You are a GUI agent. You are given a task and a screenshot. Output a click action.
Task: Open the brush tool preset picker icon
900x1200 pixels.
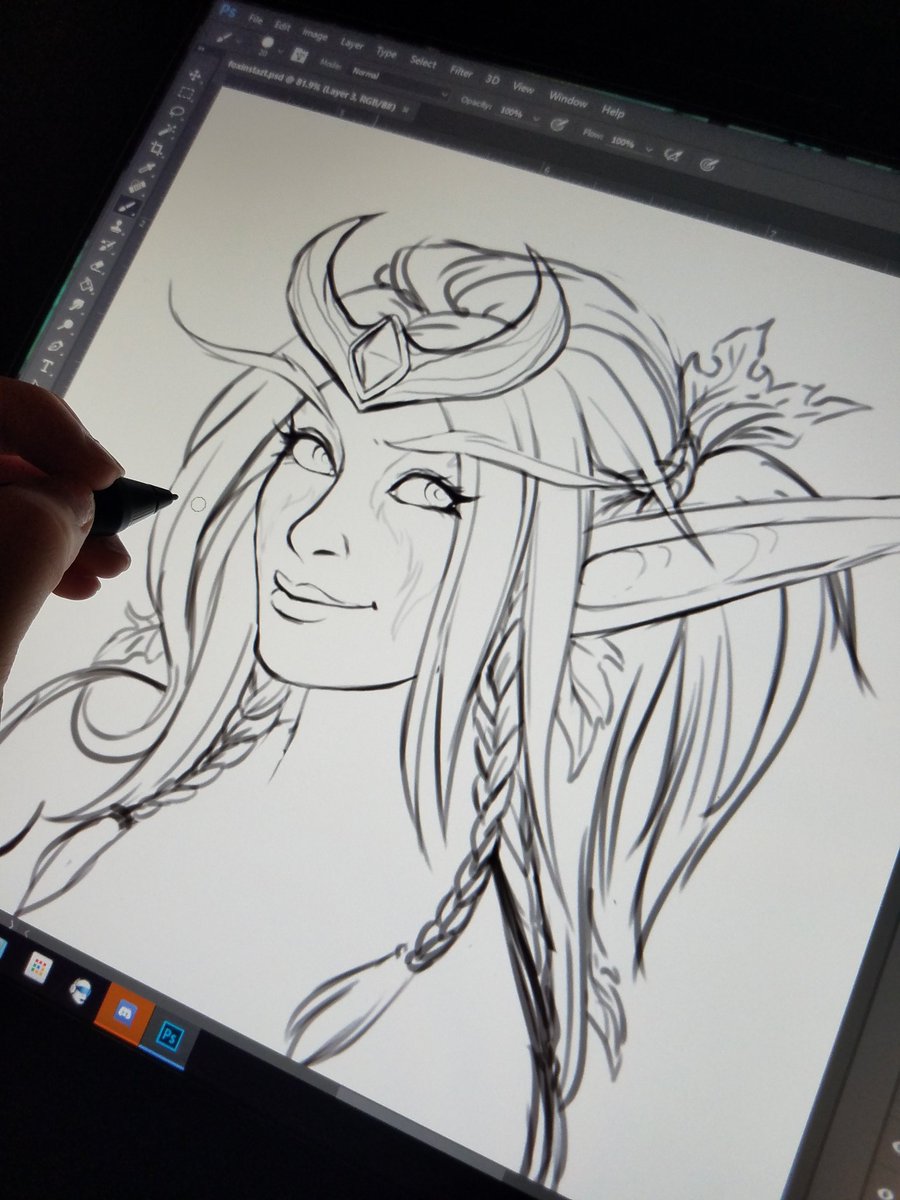[x=225, y=37]
